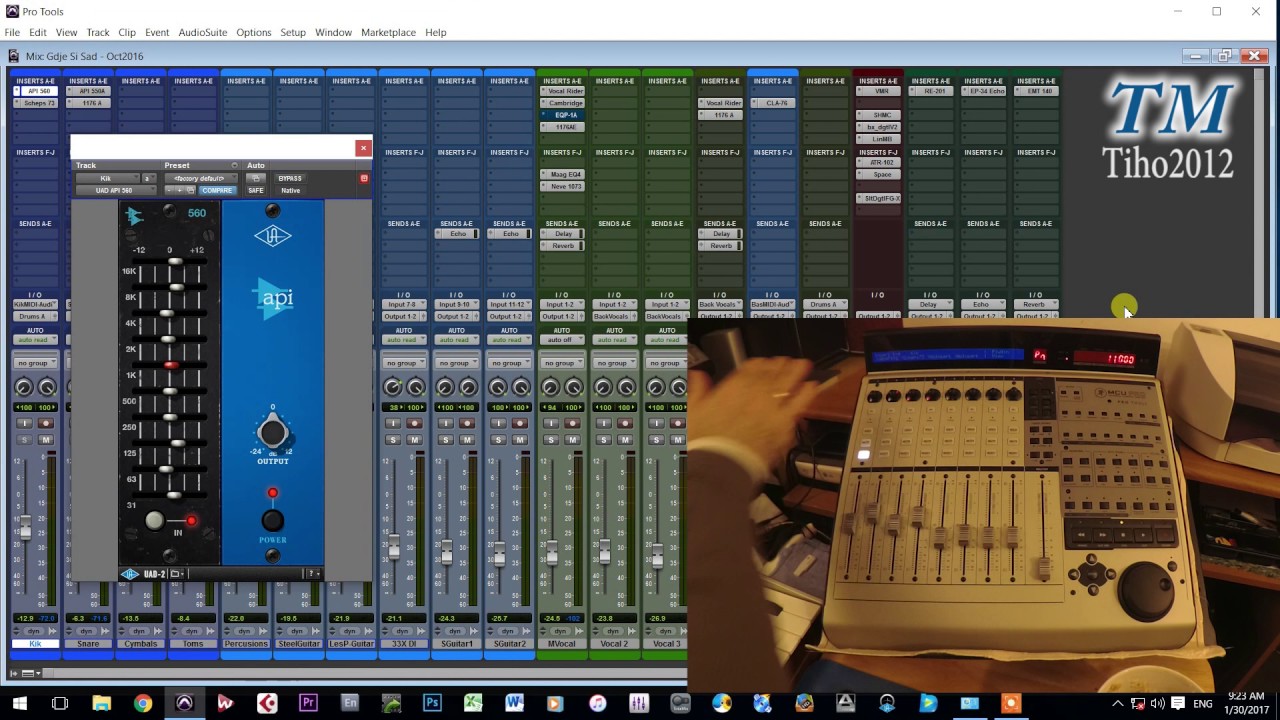Open the Kik track selector in plugin
The width and height of the screenshot is (1280, 720).
click(106, 178)
